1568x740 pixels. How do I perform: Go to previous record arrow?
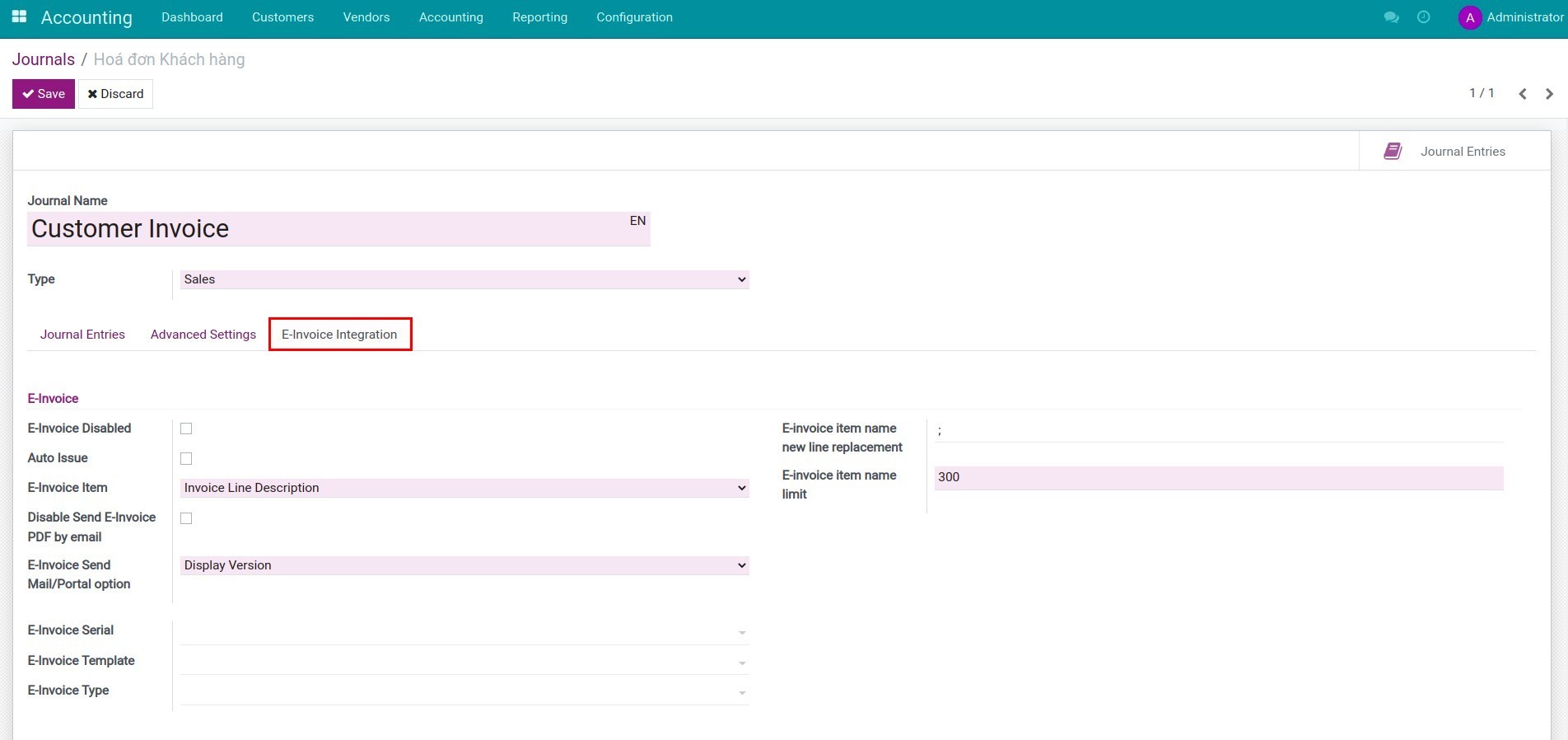point(1523,94)
